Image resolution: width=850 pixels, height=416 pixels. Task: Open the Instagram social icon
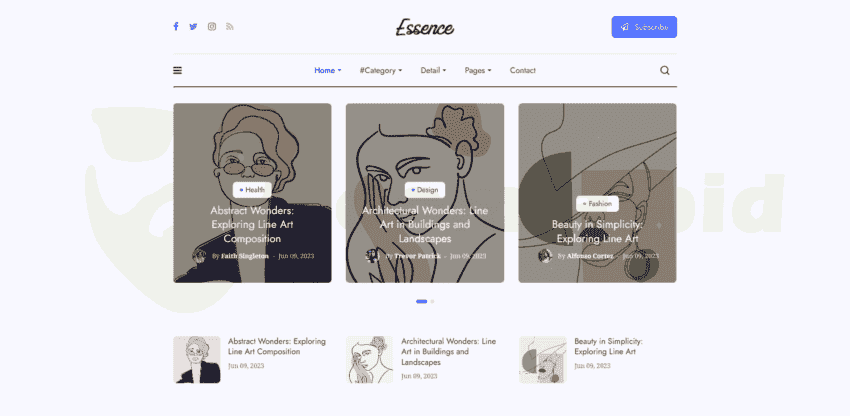click(x=212, y=27)
